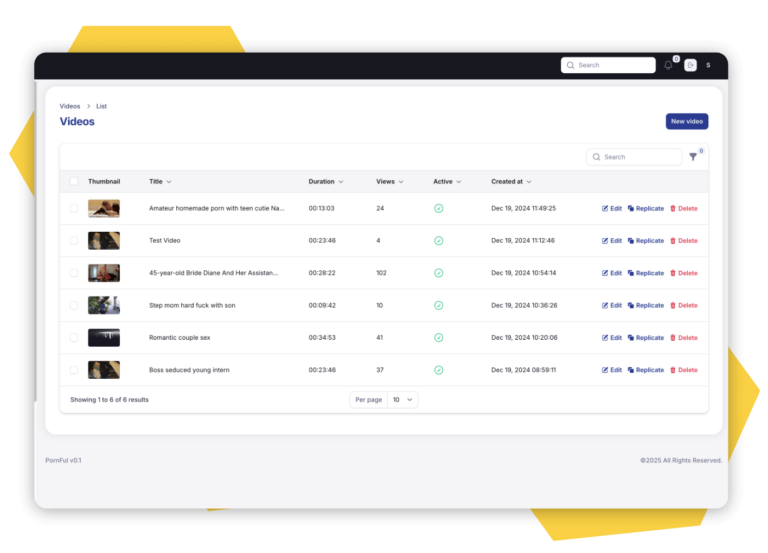This screenshot has width=768, height=553.
Task: Edit the row created at 11:49:25
Action: pyautogui.click(x=612, y=208)
